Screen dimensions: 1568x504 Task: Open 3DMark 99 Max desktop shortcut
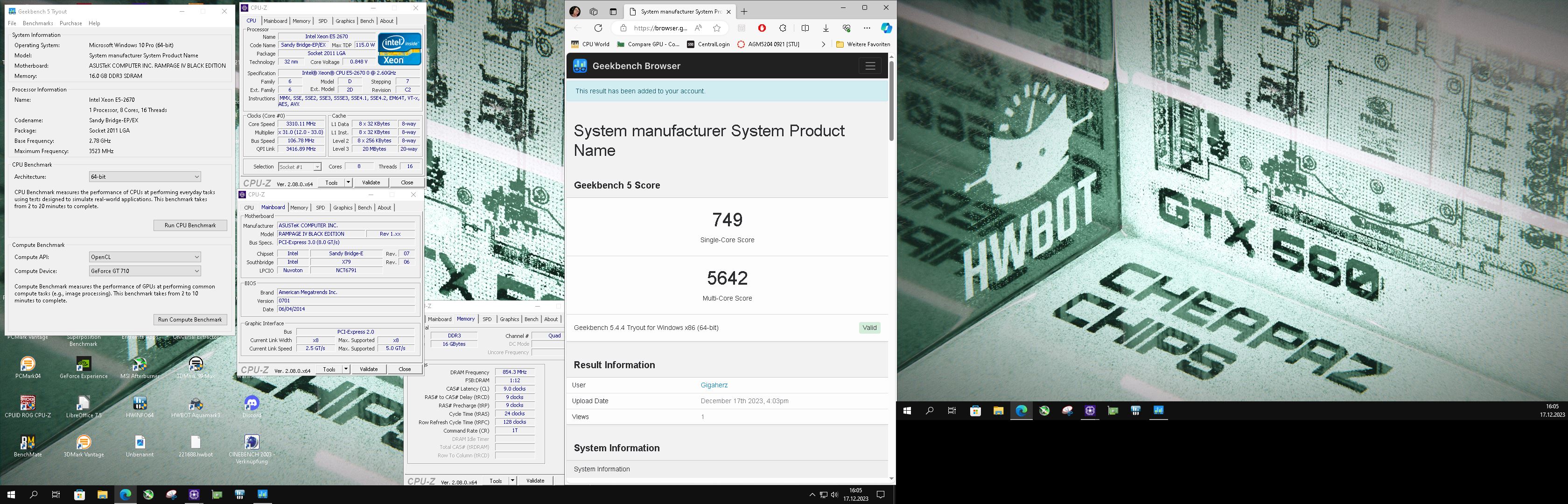click(196, 367)
